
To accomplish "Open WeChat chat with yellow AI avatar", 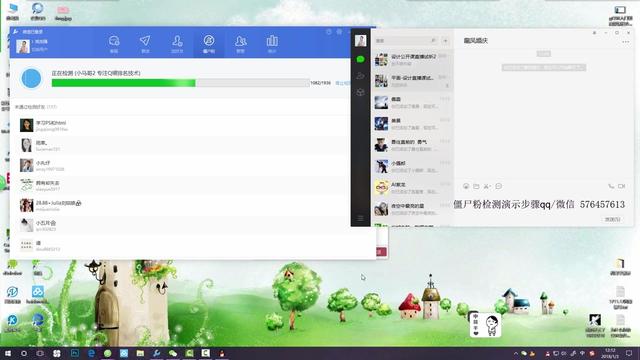I will tap(412, 188).
